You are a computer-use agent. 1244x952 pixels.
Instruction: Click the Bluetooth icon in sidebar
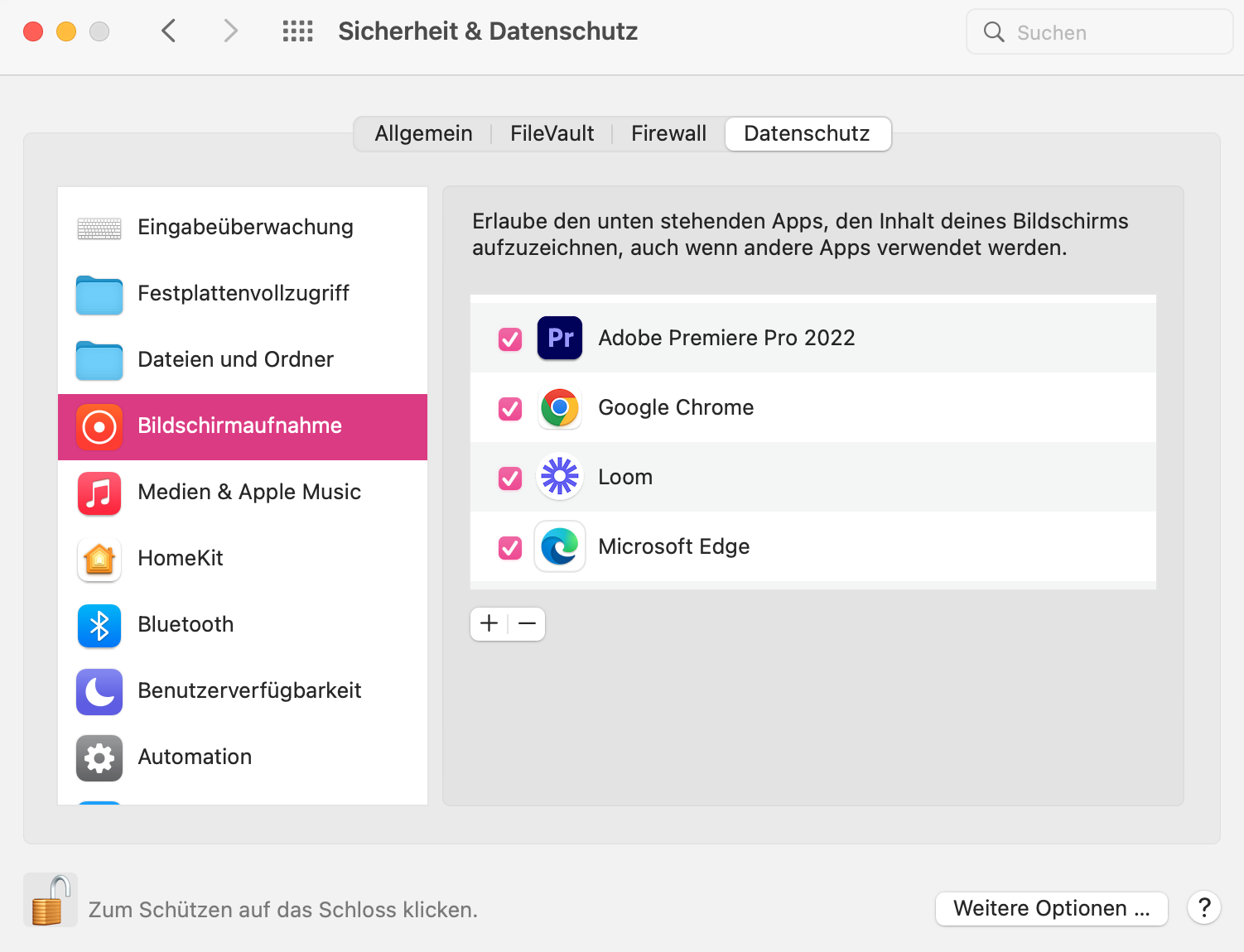click(99, 625)
